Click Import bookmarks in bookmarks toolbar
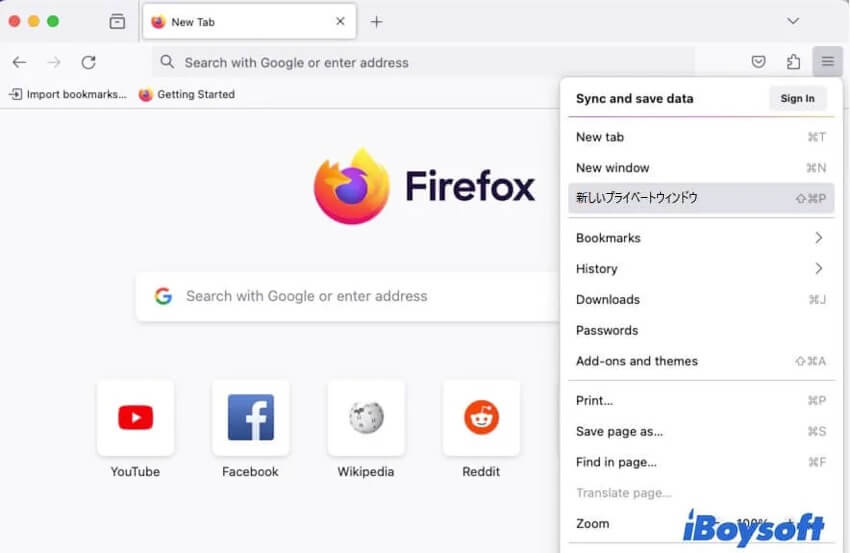Image resolution: width=850 pixels, height=553 pixels. point(68,94)
